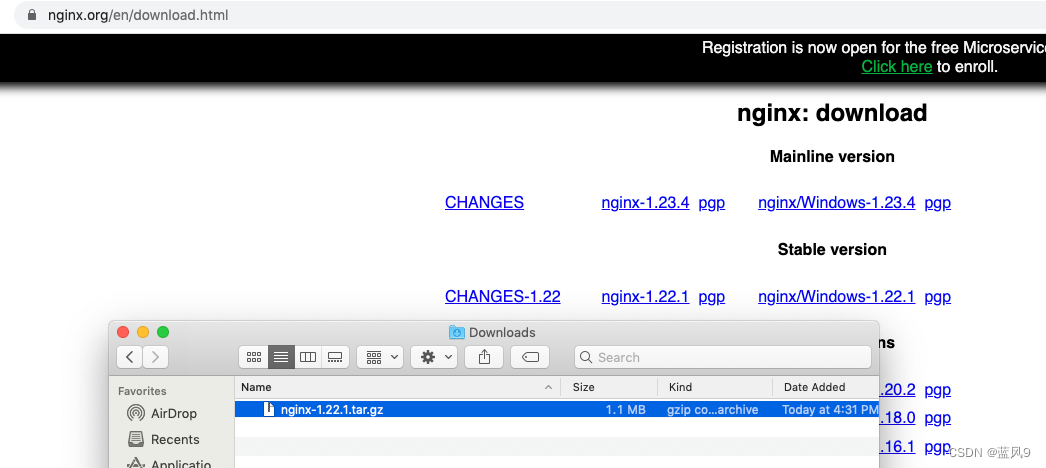Viewport: 1046px width, 468px height.
Task: Switch Finder to list view
Action: click(x=281, y=357)
